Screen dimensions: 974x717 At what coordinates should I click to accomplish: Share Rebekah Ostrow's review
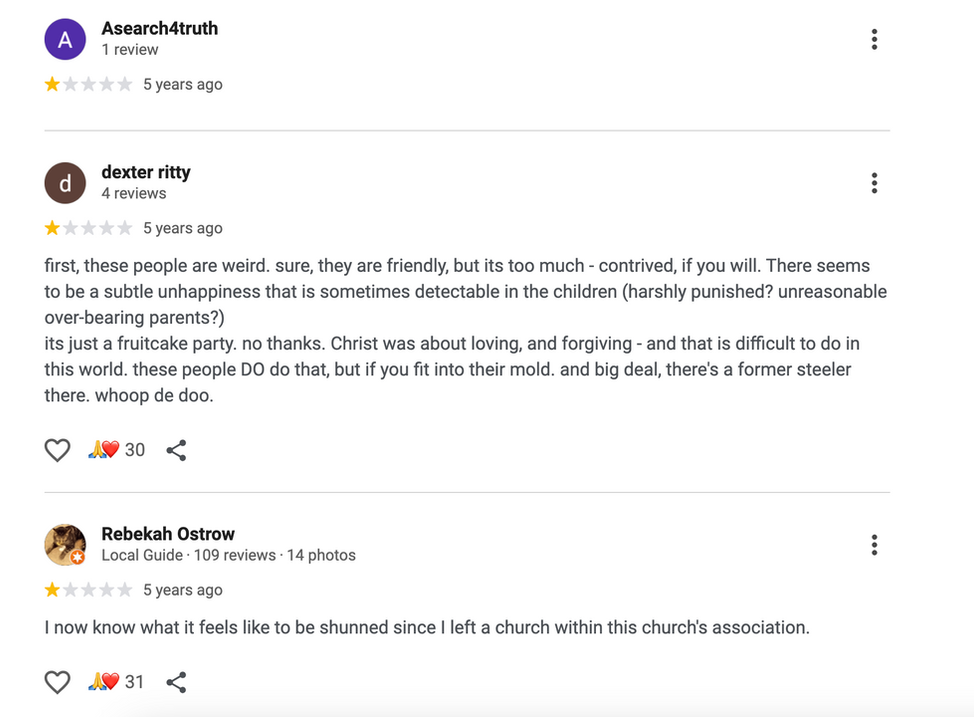(x=176, y=682)
